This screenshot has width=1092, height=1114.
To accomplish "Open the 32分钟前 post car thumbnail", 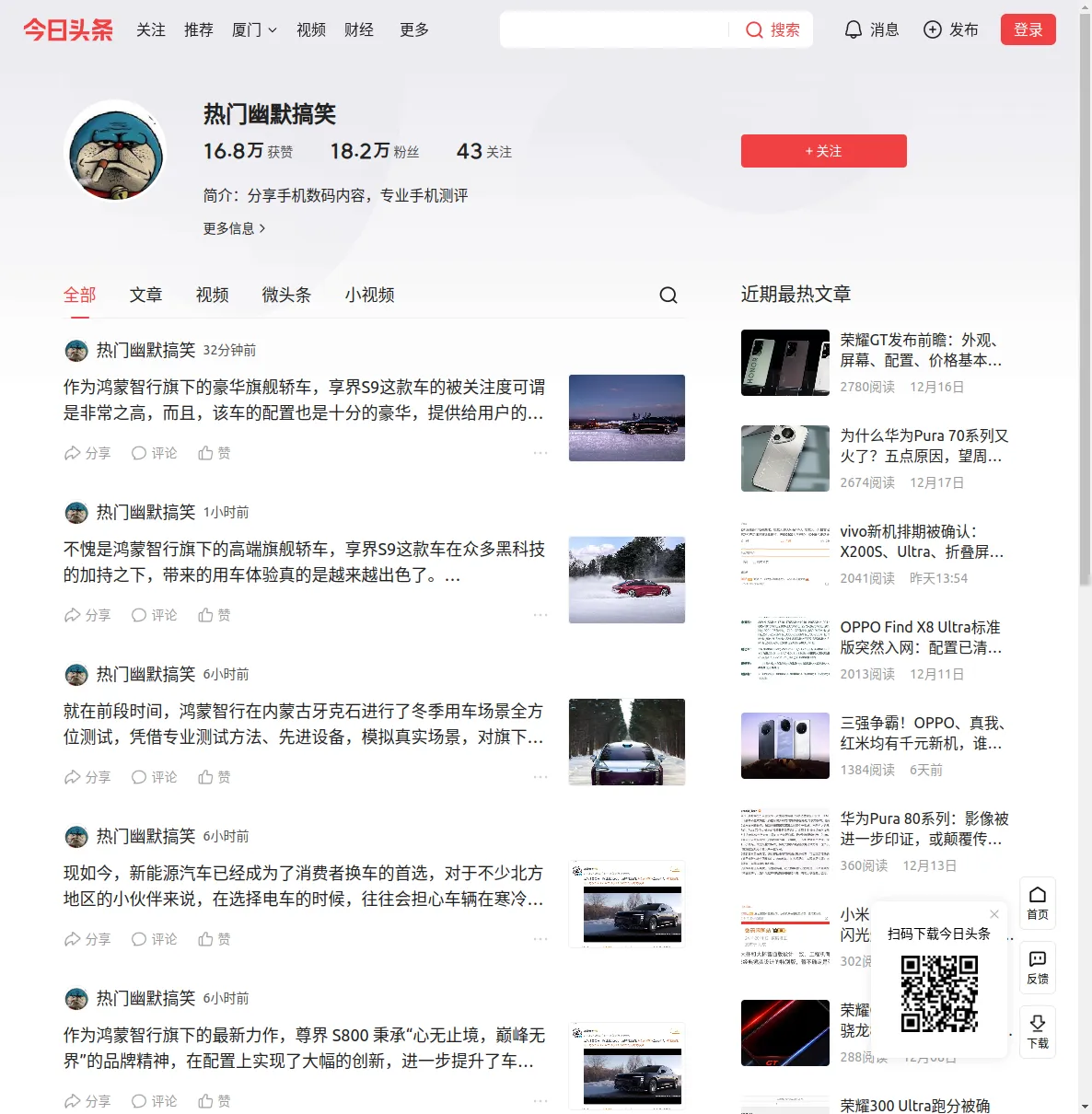I will tap(627, 418).
